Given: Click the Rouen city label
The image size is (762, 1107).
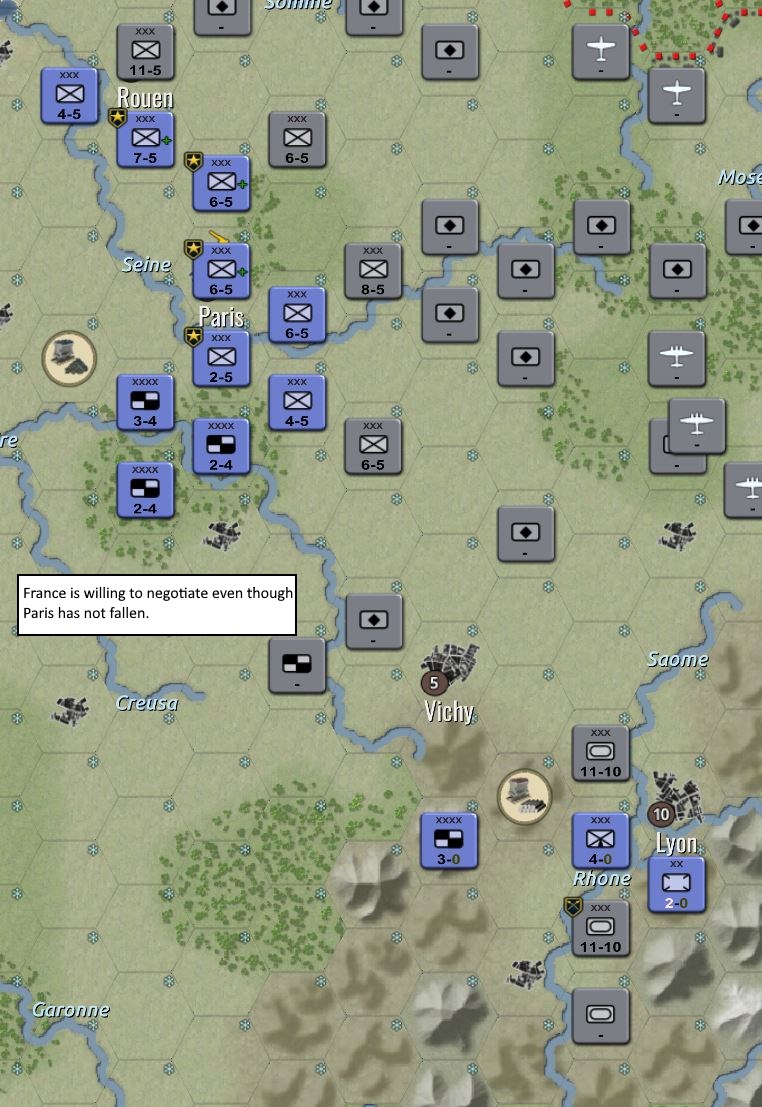Looking at the screenshot, I should [x=145, y=97].
